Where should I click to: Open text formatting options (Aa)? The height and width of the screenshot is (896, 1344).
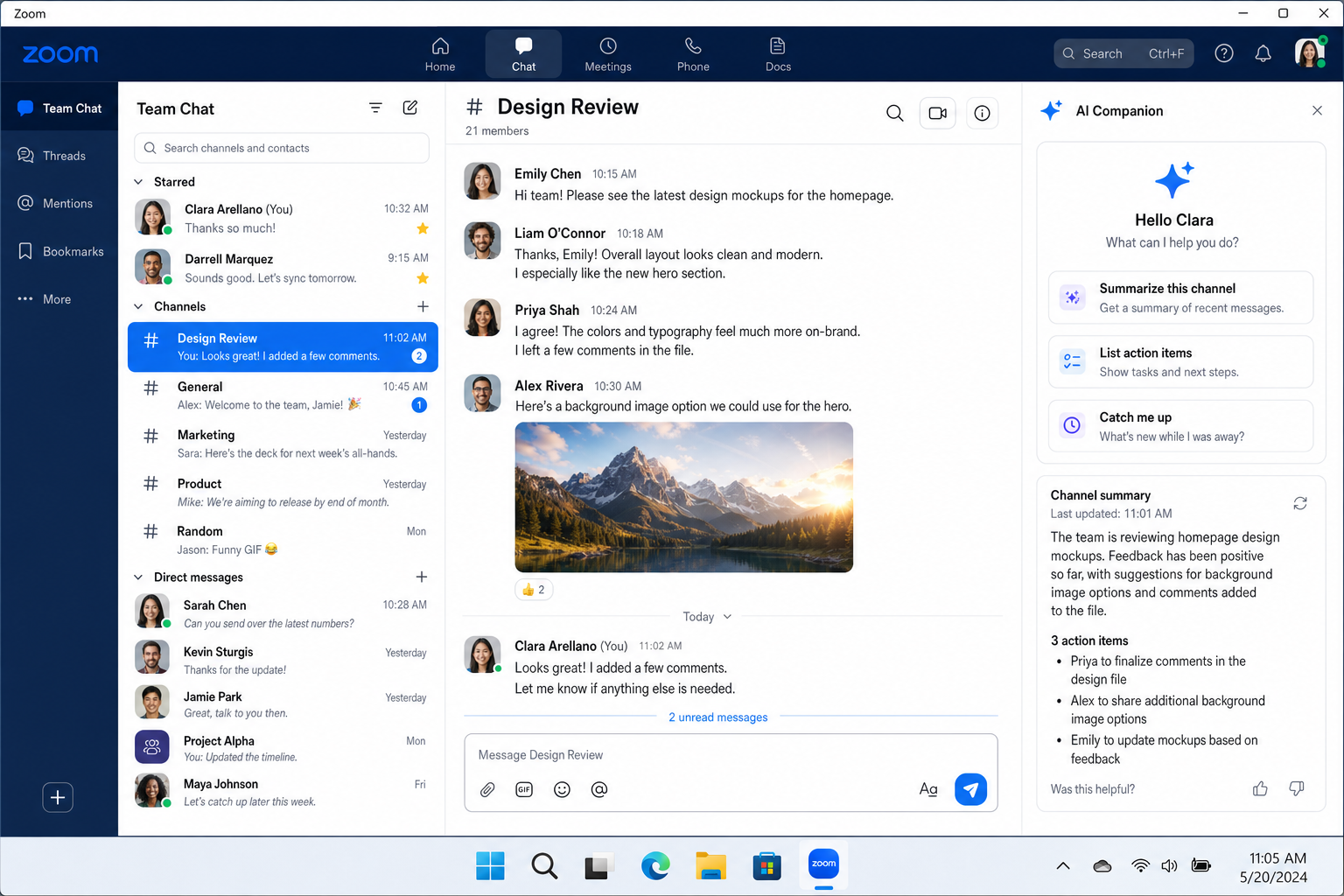tap(928, 789)
